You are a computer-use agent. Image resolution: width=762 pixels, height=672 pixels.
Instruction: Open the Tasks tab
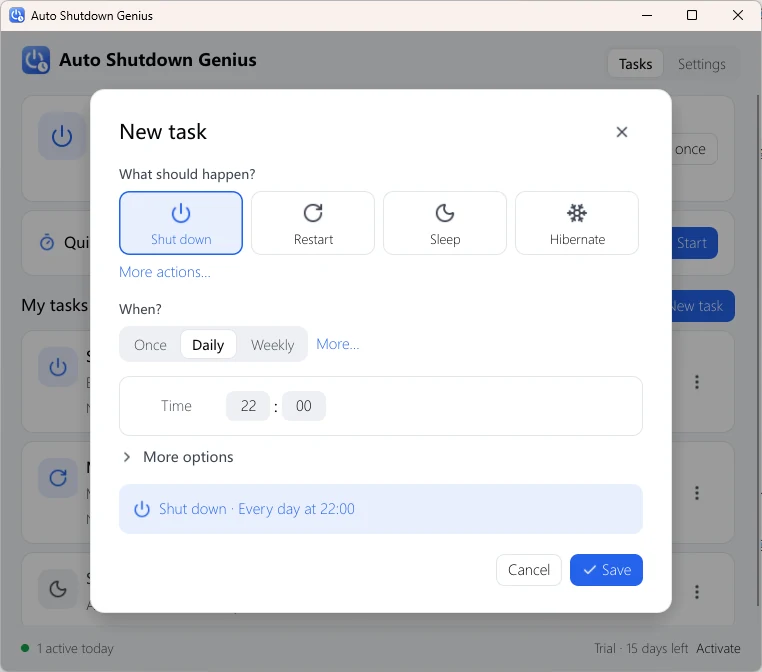coord(635,64)
